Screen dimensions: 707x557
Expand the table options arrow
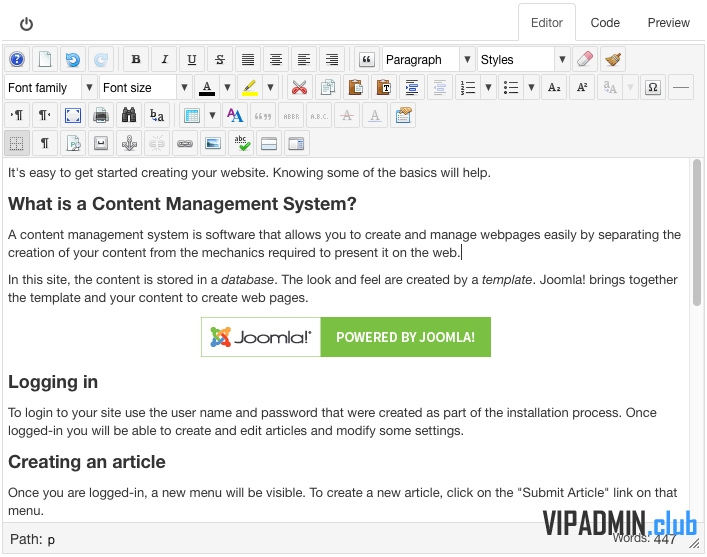(x=212, y=116)
